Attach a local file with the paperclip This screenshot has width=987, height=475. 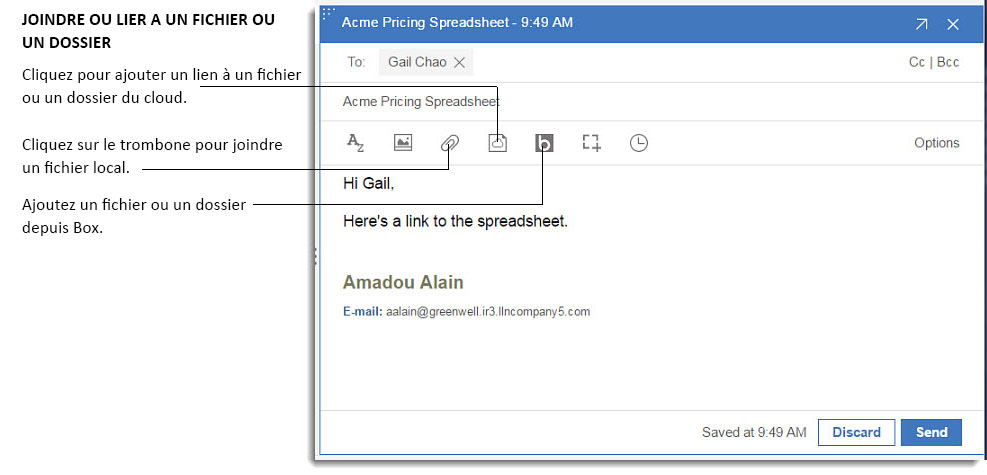[449, 143]
